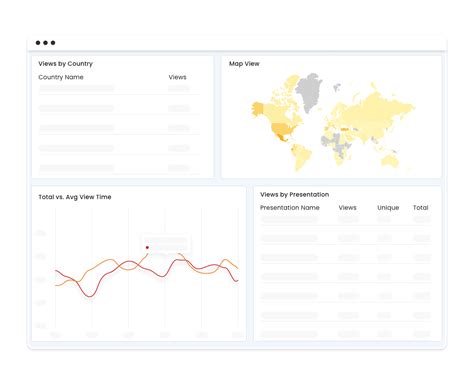Select Greenland on the map
The height and width of the screenshot is (384, 474).
309,92
